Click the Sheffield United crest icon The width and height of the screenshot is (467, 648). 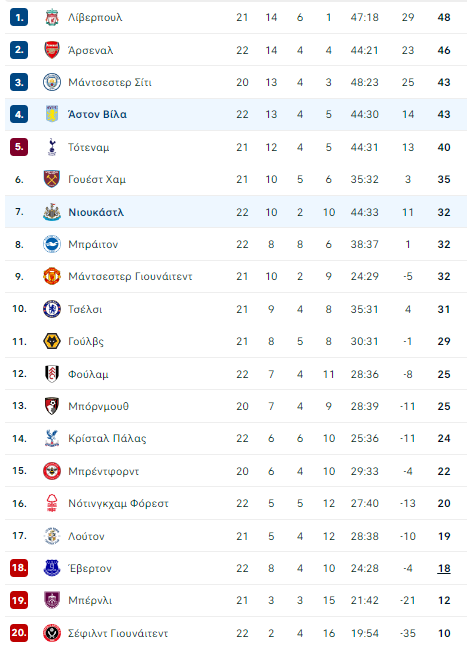click(x=52, y=633)
